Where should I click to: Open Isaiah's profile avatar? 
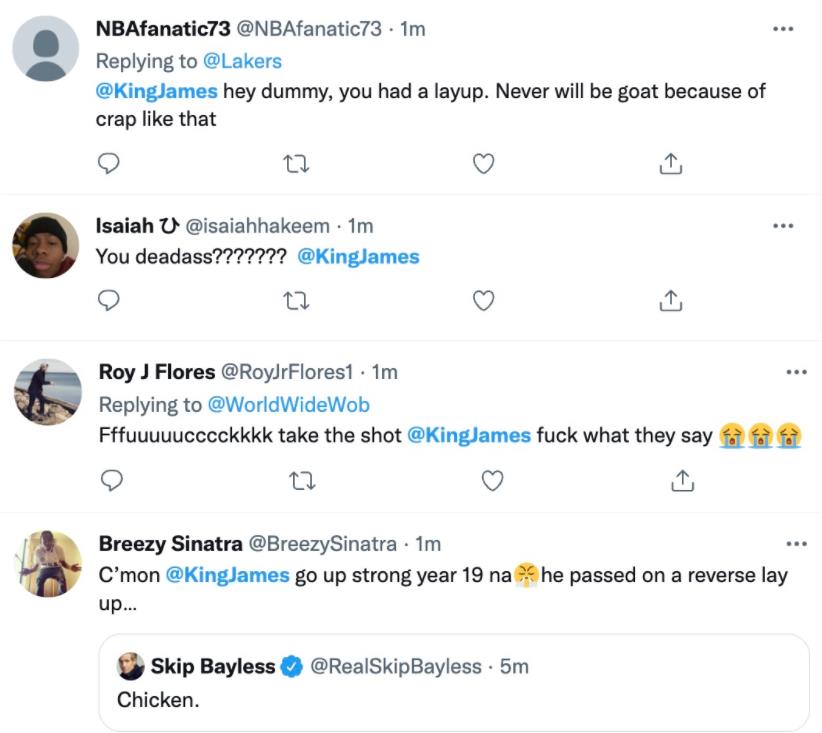click(46, 245)
